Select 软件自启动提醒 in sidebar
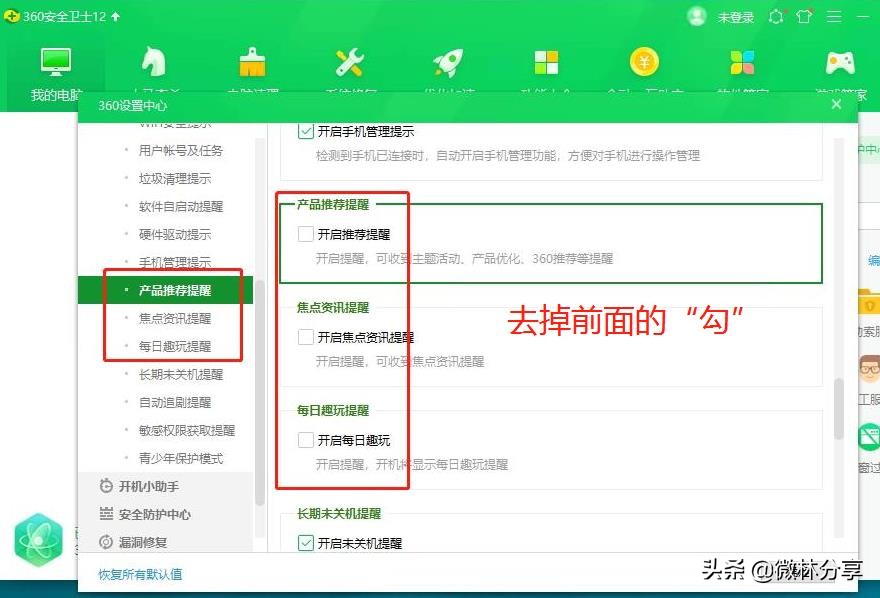 tap(180, 206)
